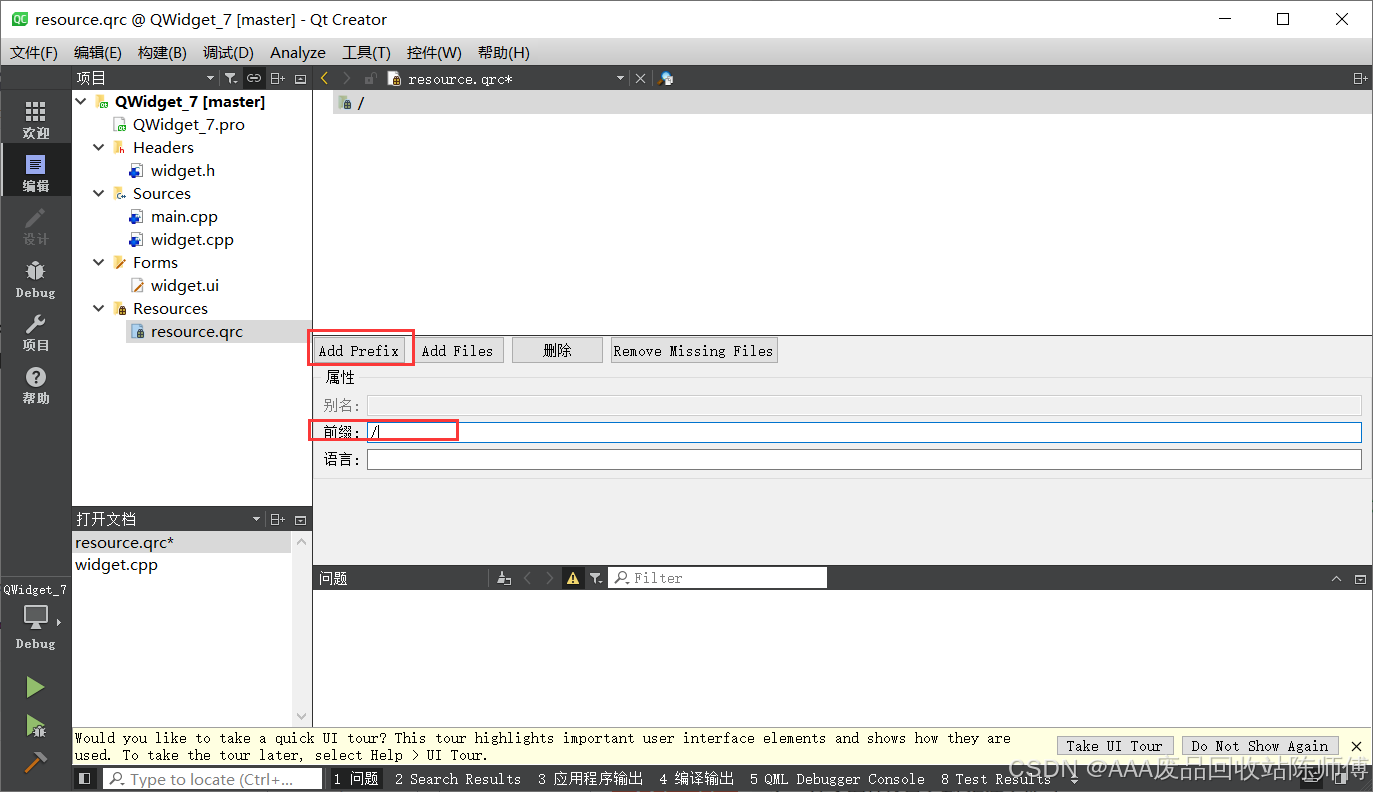This screenshot has height=792, width=1373.
Task: Open the 3 应用程序输出 pane
Action: point(590,779)
